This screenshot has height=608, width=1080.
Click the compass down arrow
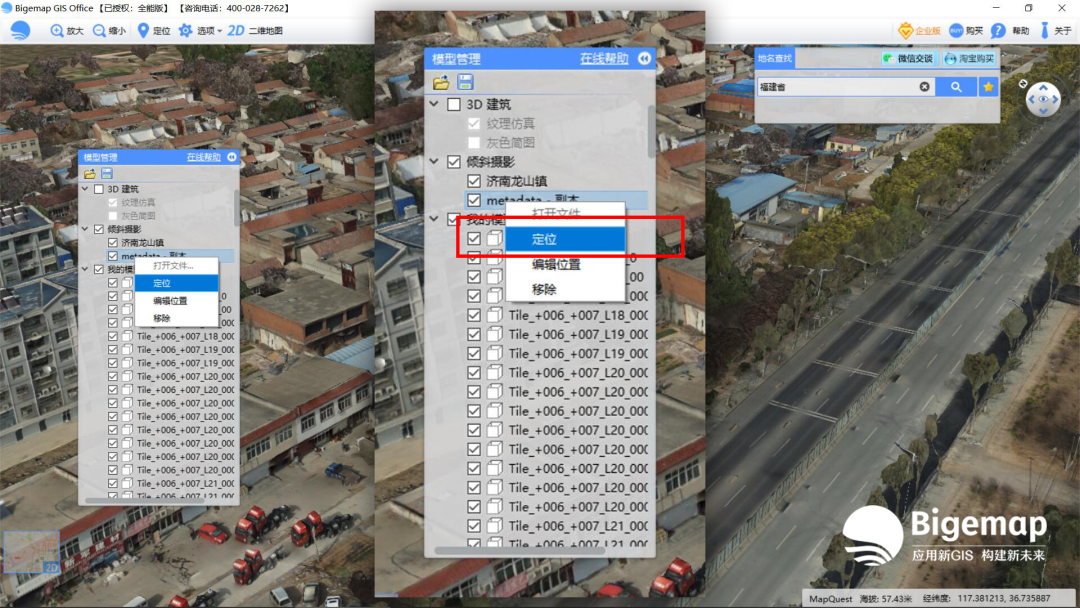[1043, 111]
